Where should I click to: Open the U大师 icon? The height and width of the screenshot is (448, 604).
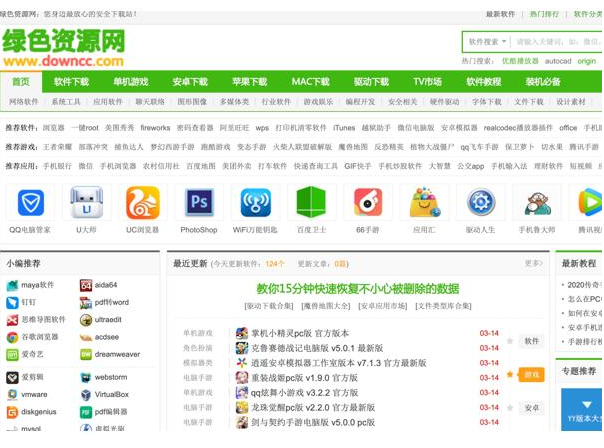coord(86,203)
